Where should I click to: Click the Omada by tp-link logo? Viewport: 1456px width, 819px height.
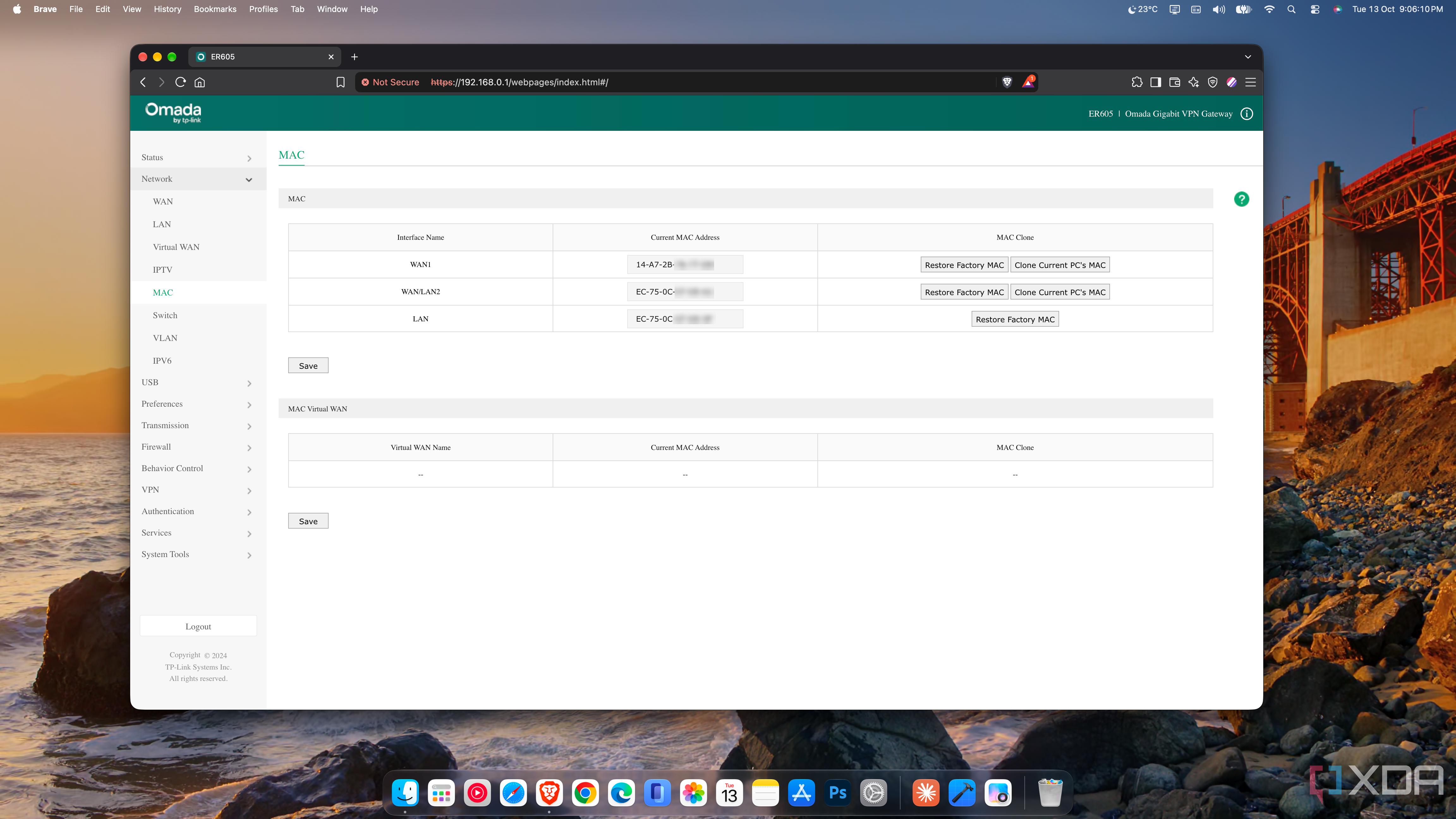click(x=173, y=112)
